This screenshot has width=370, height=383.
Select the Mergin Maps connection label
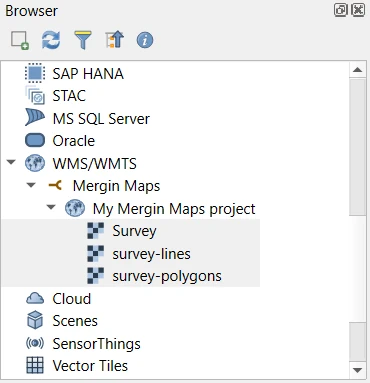[x=116, y=186]
